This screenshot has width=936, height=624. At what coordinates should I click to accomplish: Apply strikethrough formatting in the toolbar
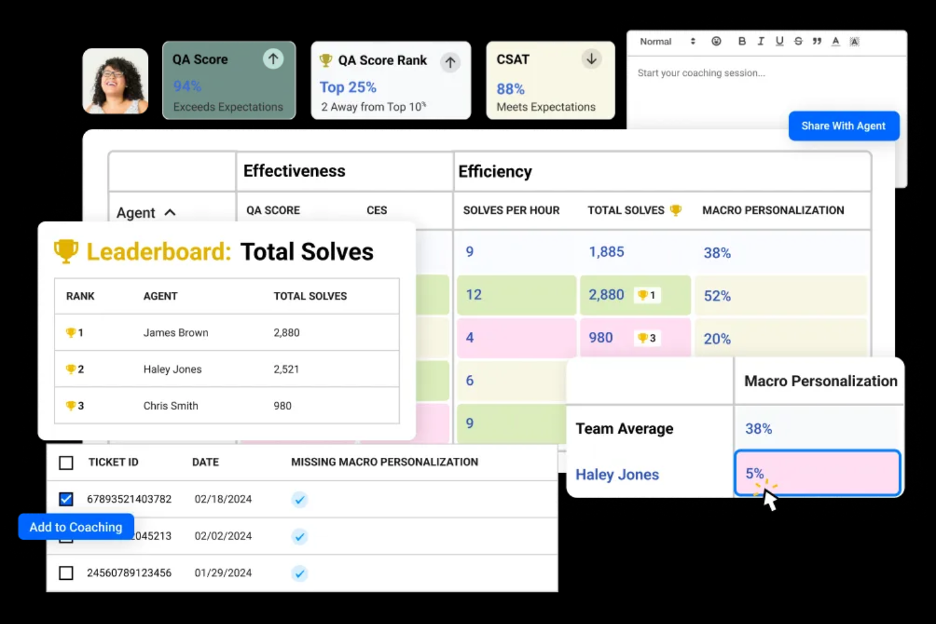(x=797, y=41)
